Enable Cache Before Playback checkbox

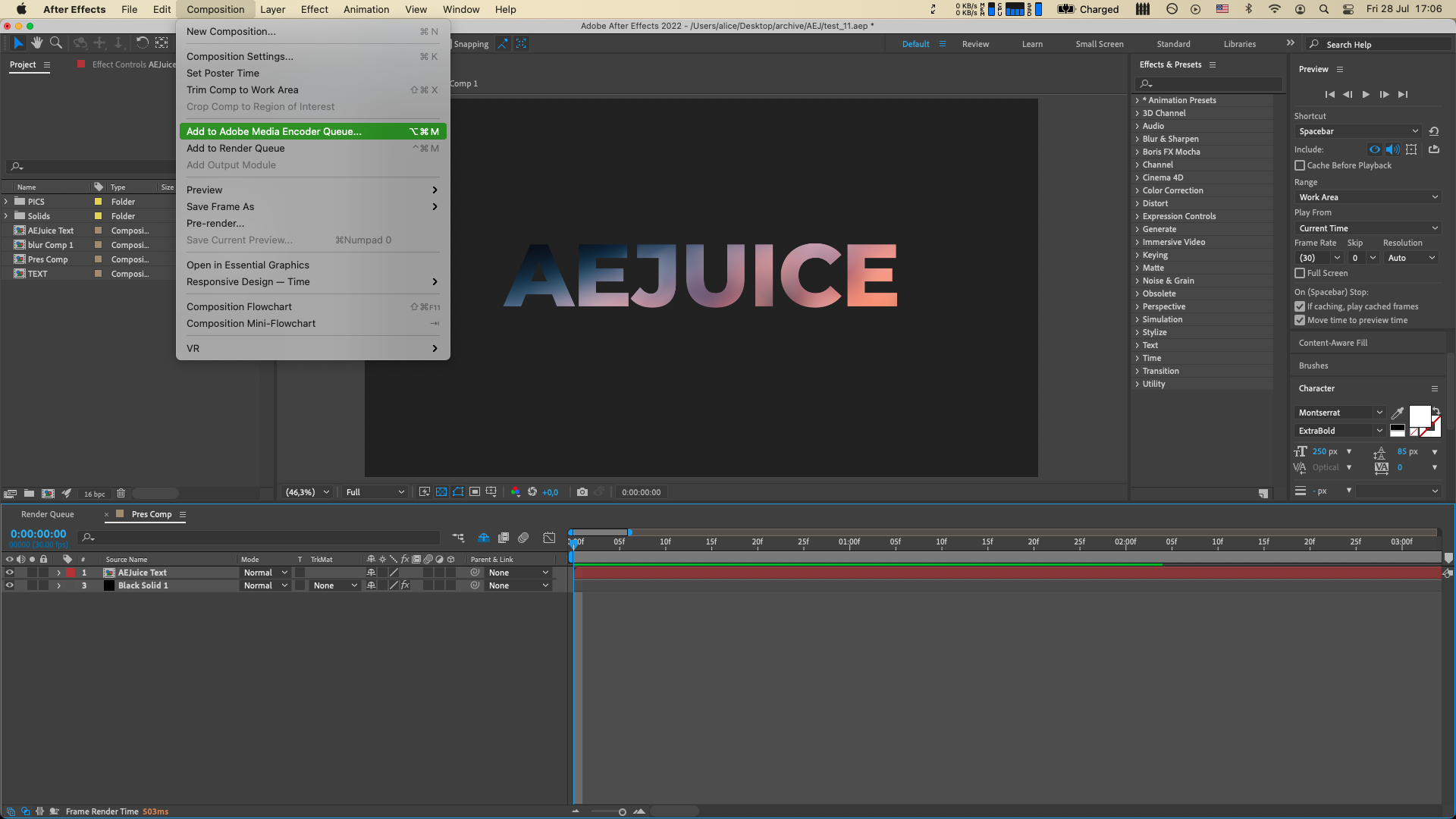pos(1300,165)
